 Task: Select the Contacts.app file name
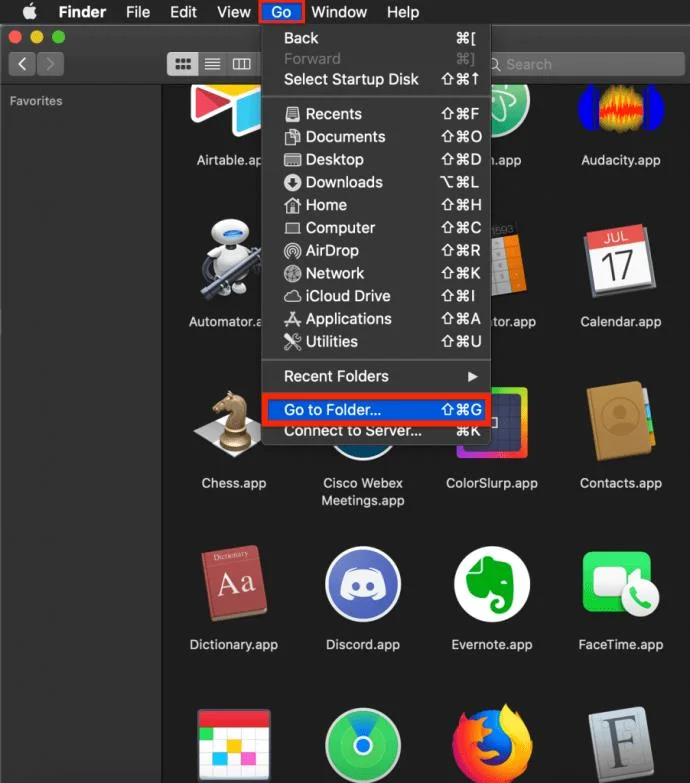pos(621,483)
